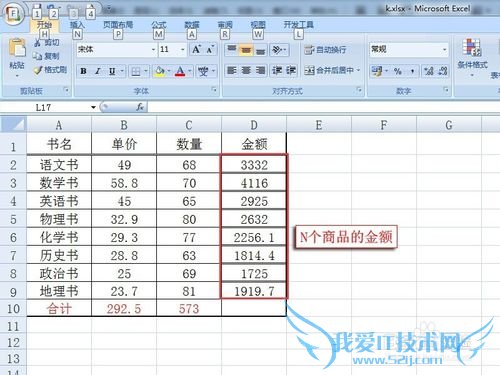Viewport: 500px width, 375px height.
Task: Align text right
Action: pyautogui.click(x=261, y=70)
